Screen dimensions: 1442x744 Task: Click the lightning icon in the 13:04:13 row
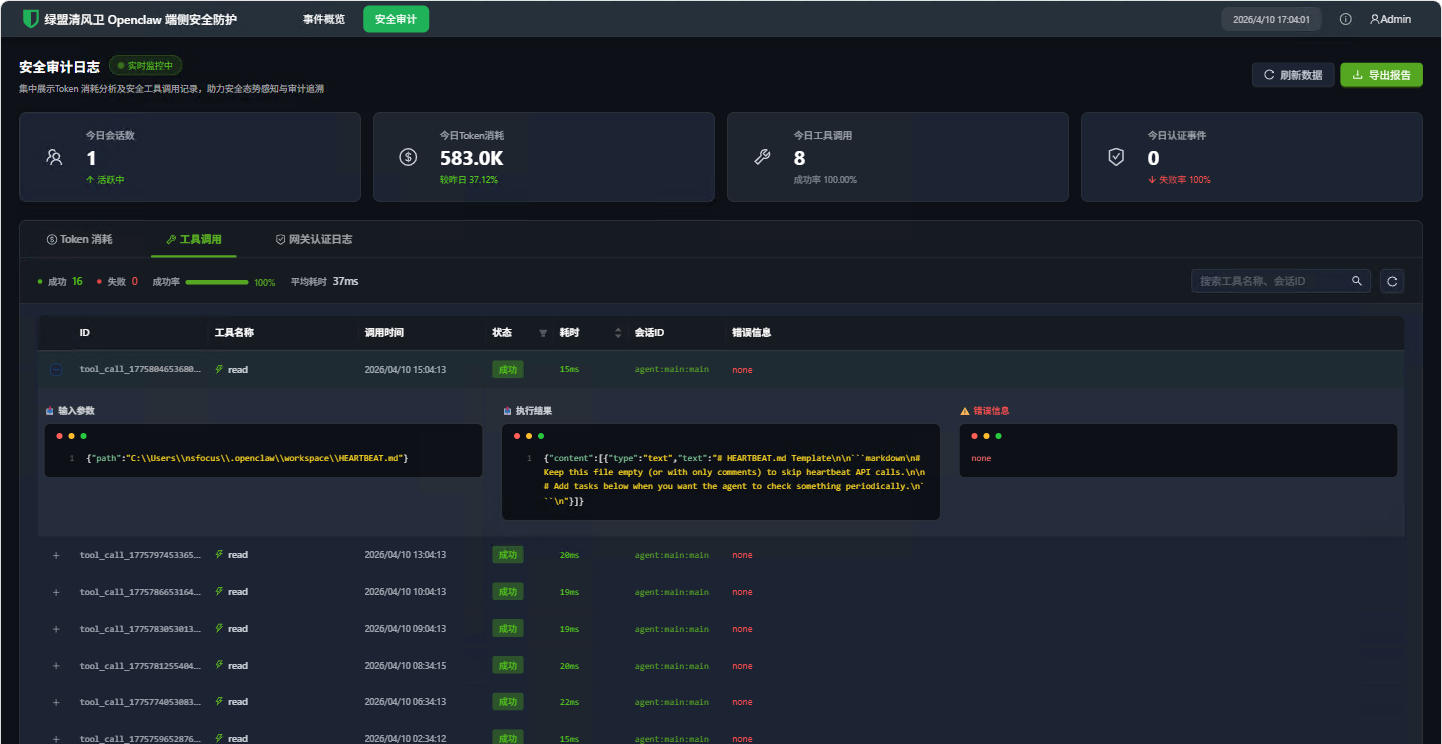point(219,554)
